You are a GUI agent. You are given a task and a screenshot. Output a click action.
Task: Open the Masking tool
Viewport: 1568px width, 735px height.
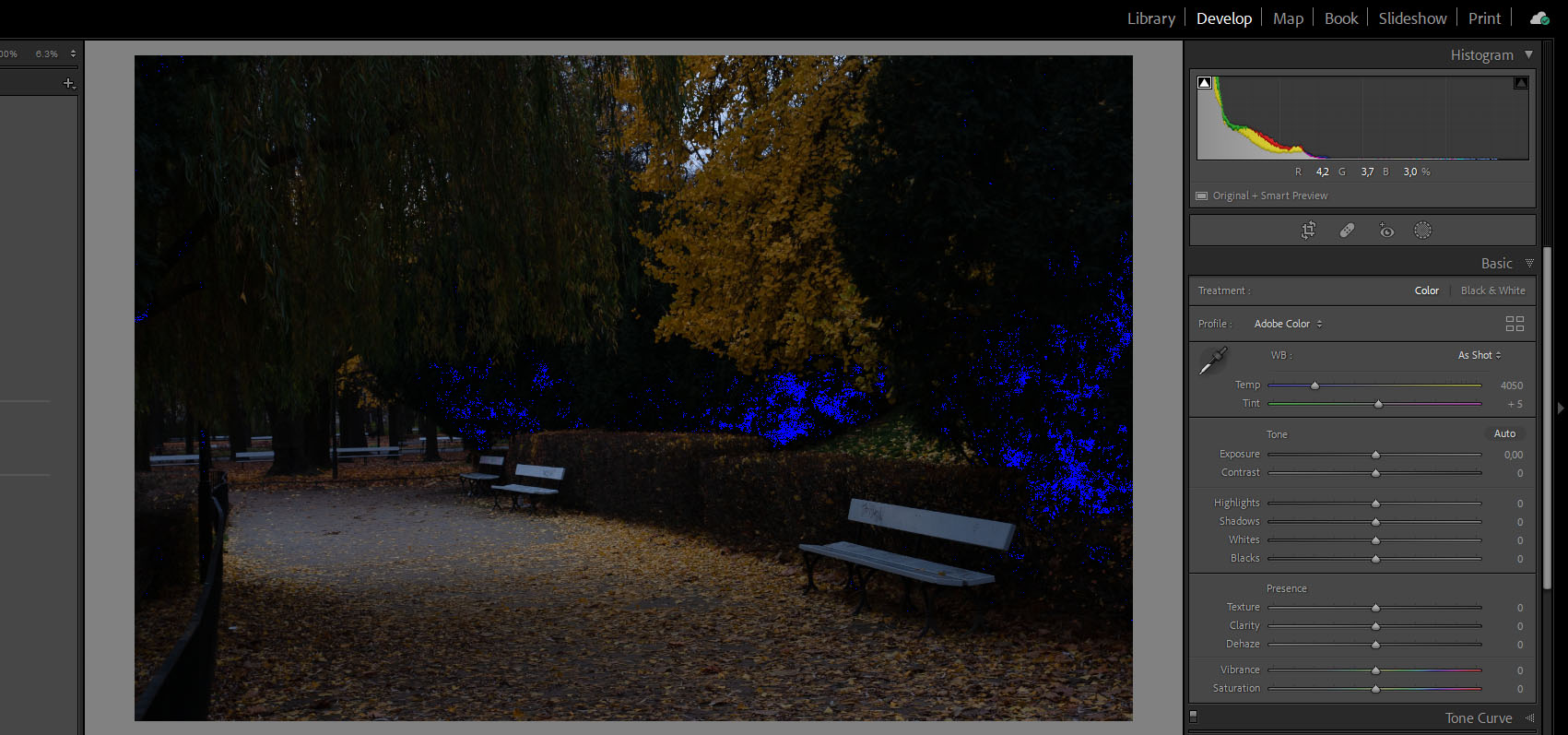pyautogui.click(x=1423, y=231)
